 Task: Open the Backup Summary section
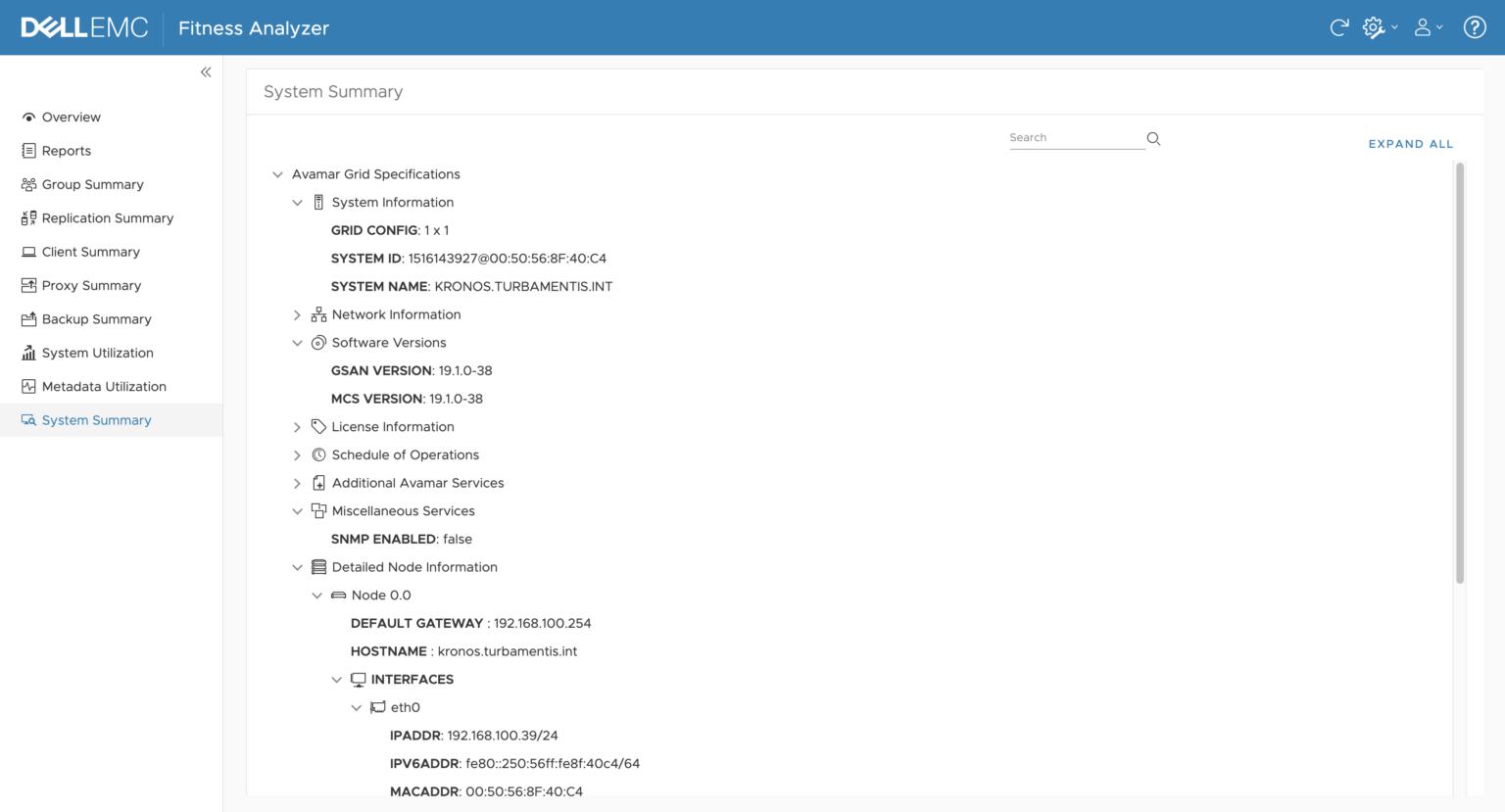coord(96,318)
